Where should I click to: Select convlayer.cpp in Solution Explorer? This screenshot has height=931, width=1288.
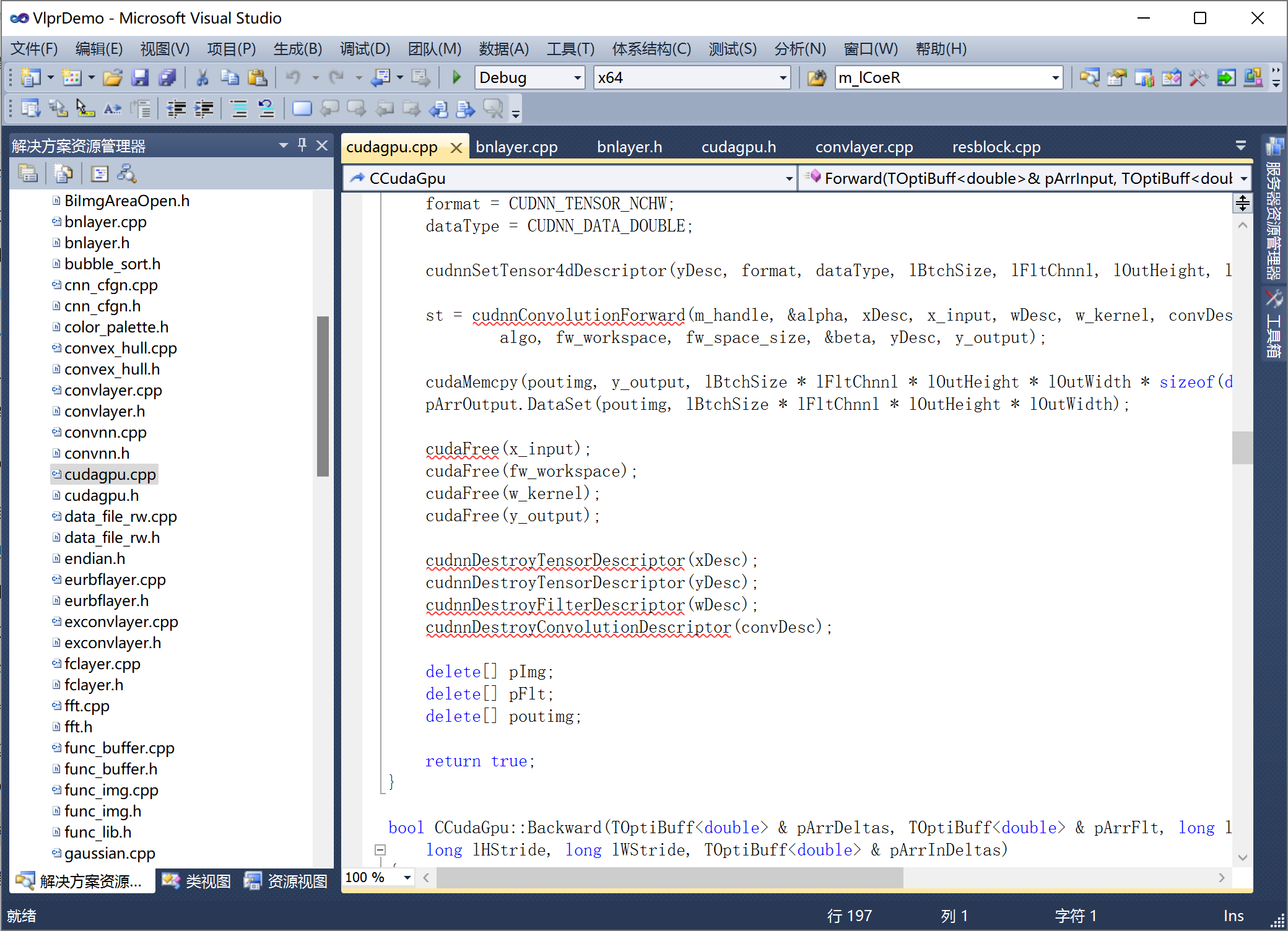coord(113,390)
